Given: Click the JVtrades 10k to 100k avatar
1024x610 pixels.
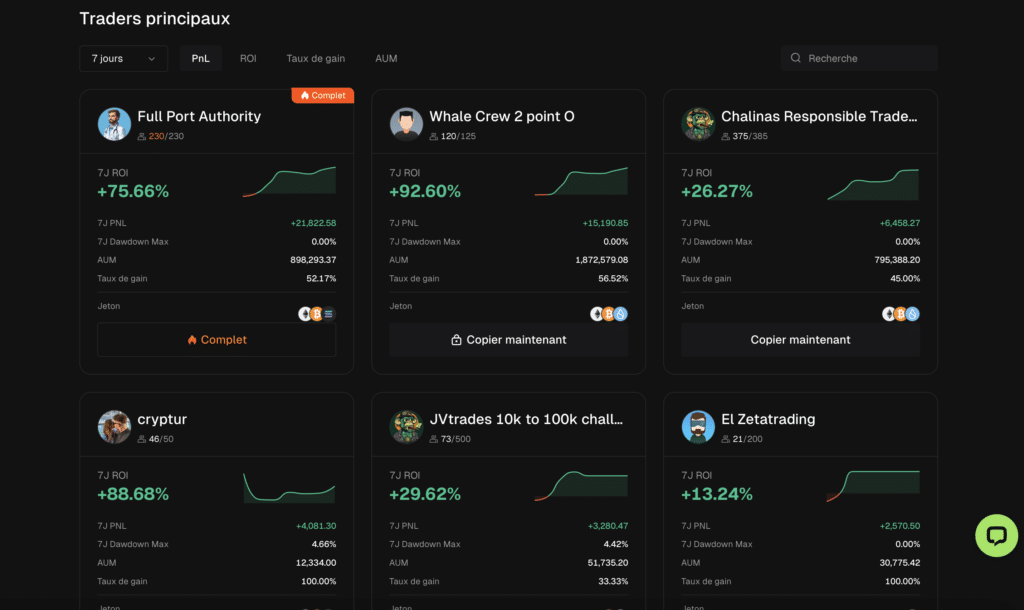Looking at the screenshot, I should point(406,427).
